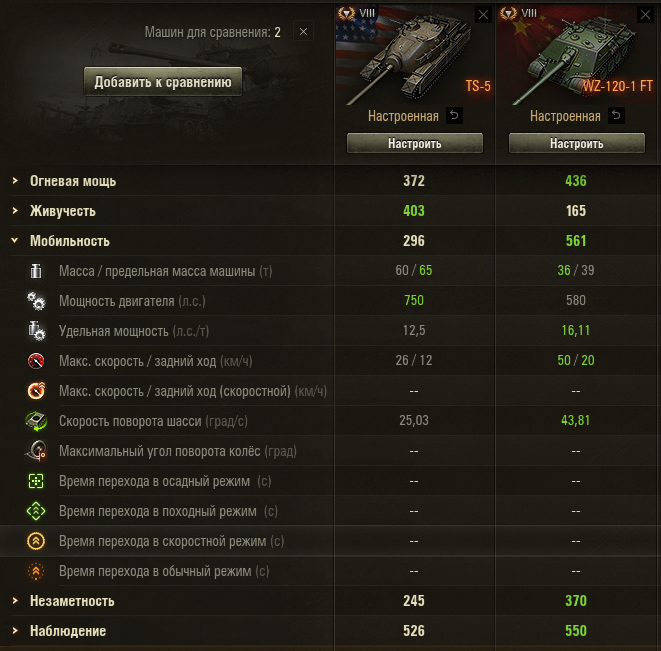Reset TS-5 configuration with revert arrow
The width and height of the screenshot is (661, 651).
pyautogui.click(x=454, y=115)
